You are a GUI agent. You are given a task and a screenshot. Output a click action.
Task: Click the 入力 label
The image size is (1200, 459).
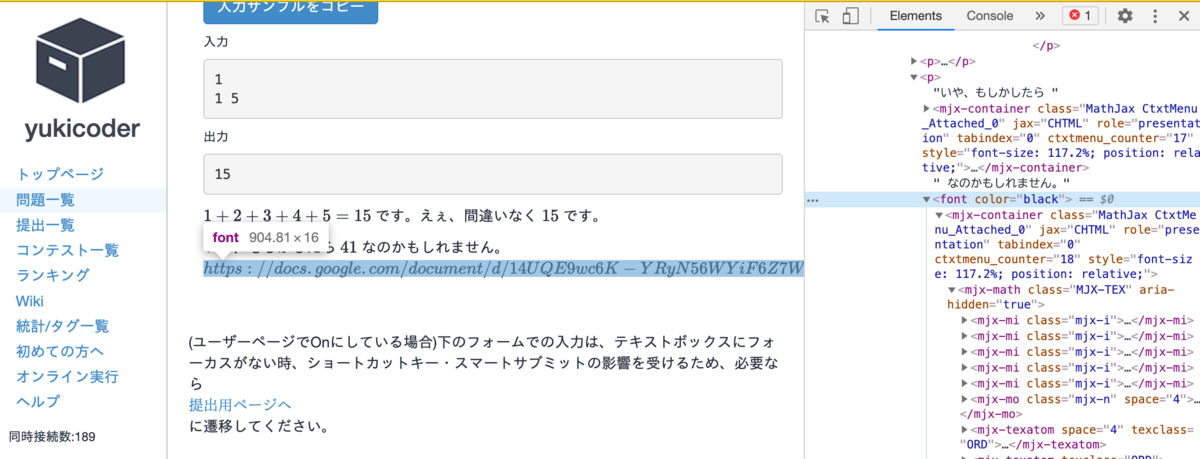(216, 42)
